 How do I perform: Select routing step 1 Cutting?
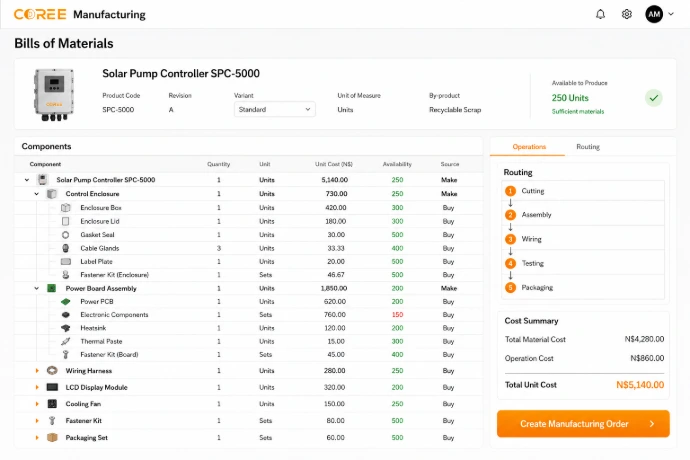pos(583,191)
